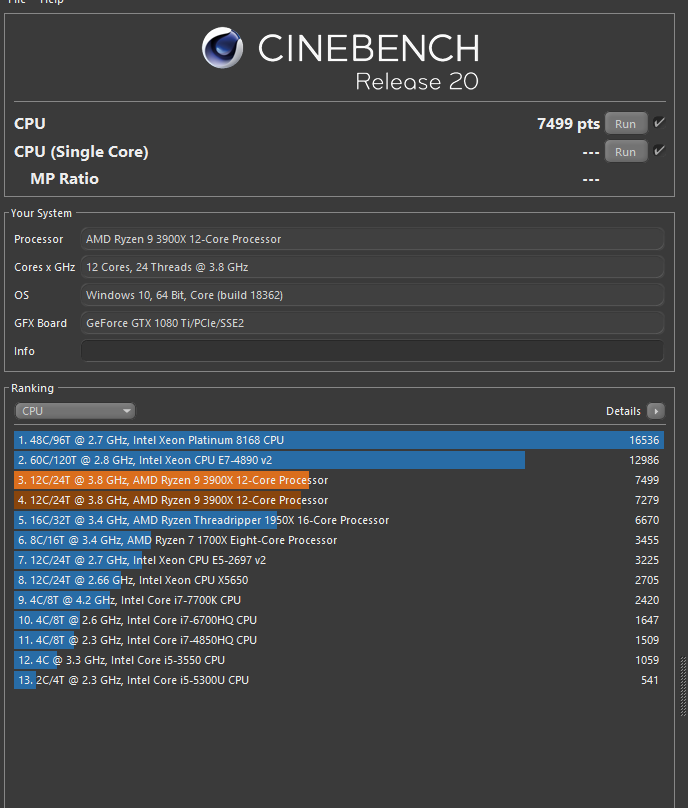Select the Intel Core i7-6700HQ ranking row
688x808 pixels.
339,620
